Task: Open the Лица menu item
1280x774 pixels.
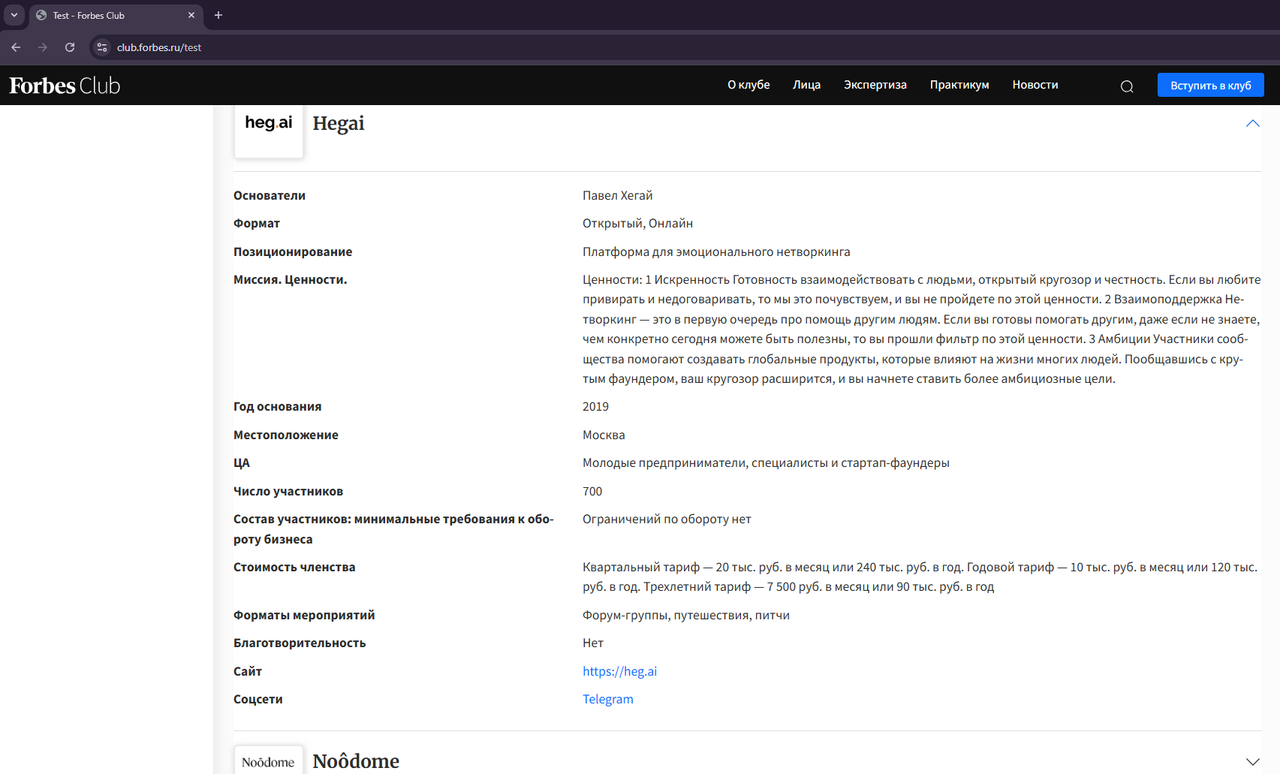Action: tap(806, 85)
